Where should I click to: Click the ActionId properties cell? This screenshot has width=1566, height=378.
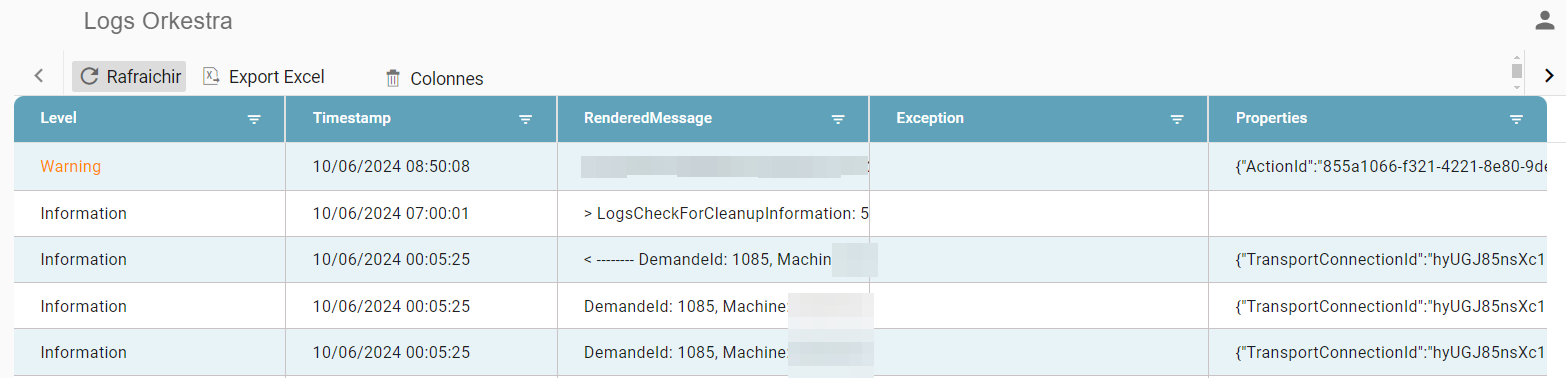point(1378,166)
